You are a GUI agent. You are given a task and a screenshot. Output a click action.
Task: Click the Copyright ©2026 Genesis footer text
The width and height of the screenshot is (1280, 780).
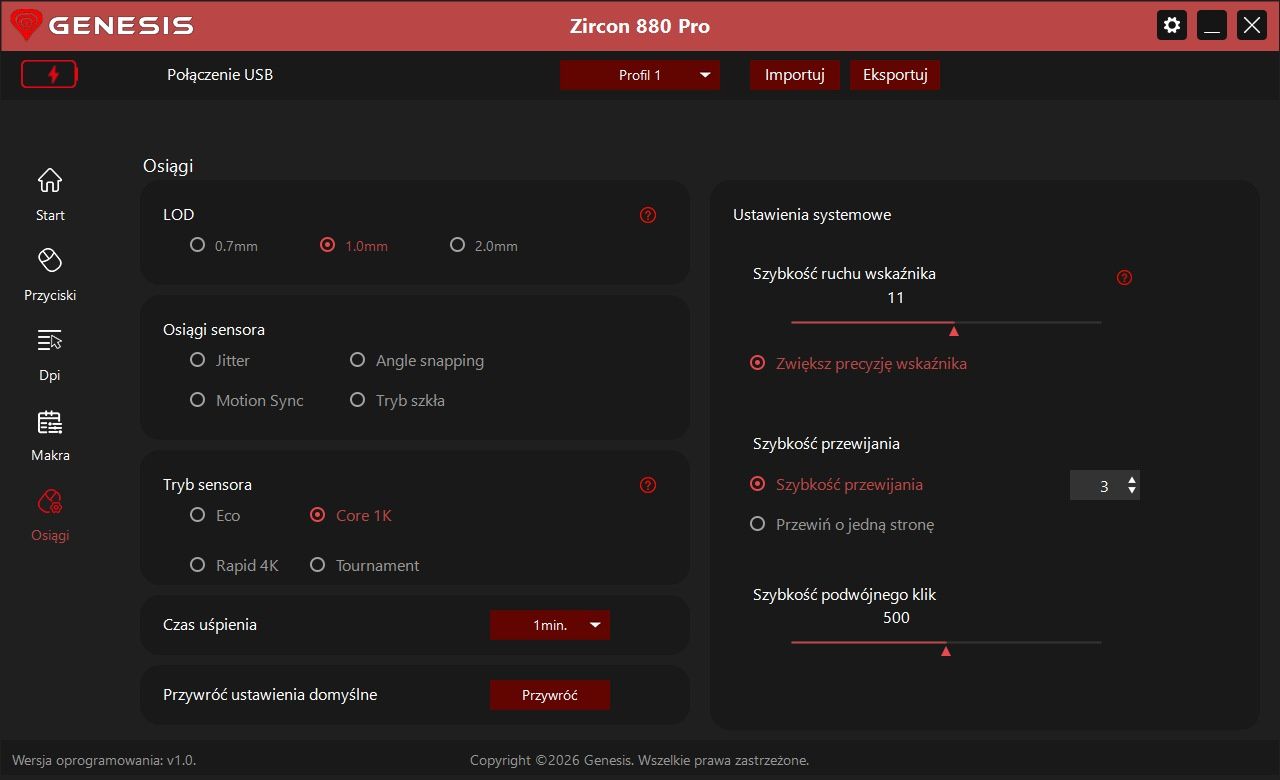point(640,760)
